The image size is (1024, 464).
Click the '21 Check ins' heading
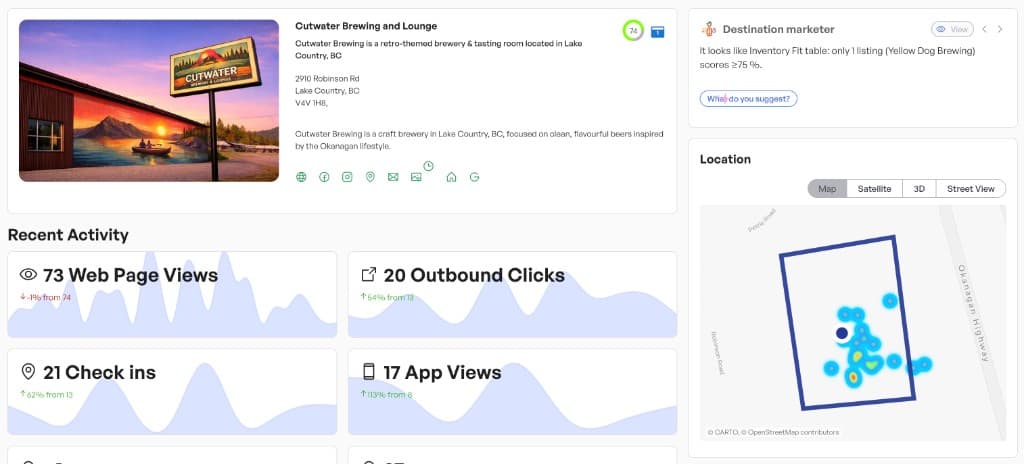tap(99, 373)
